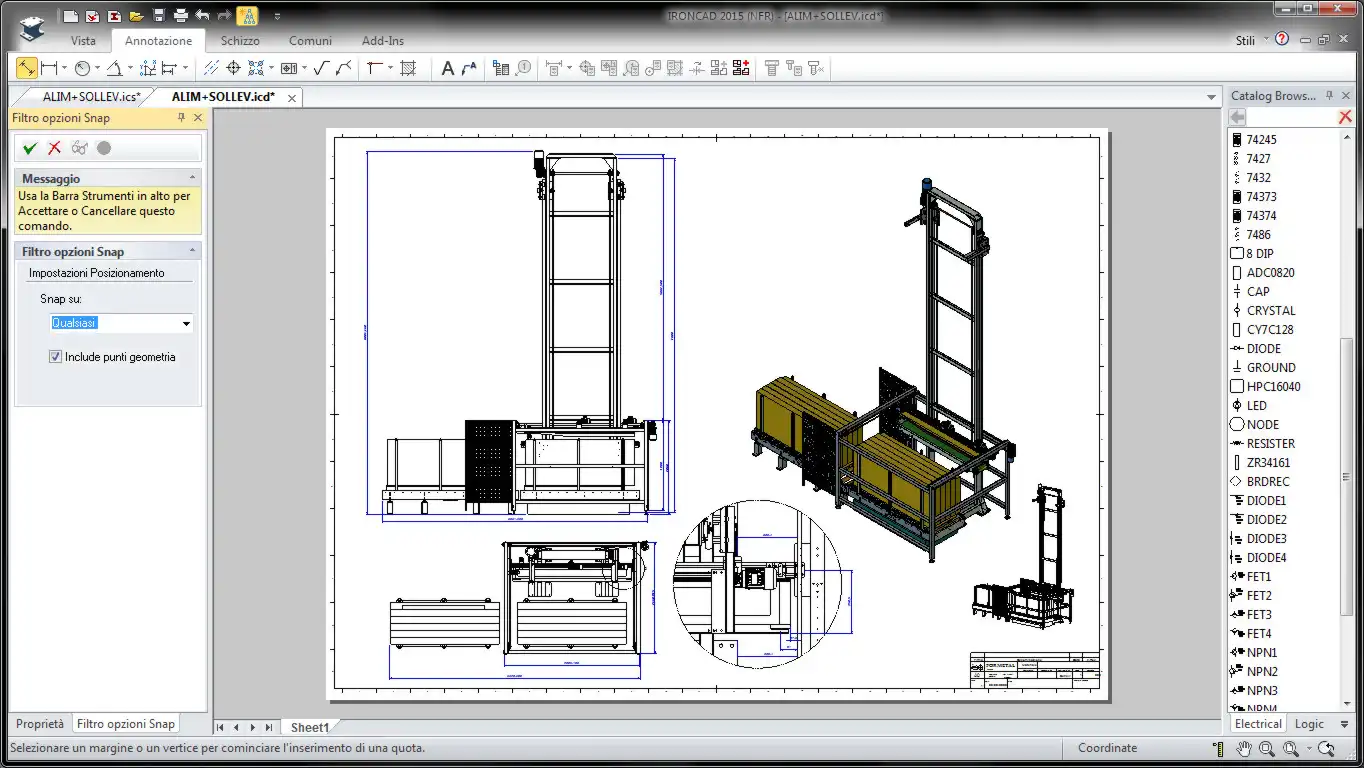Click the print icon in quick access toolbar
Screen dimensions: 1364x768
pyautogui.click(x=180, y=16)
